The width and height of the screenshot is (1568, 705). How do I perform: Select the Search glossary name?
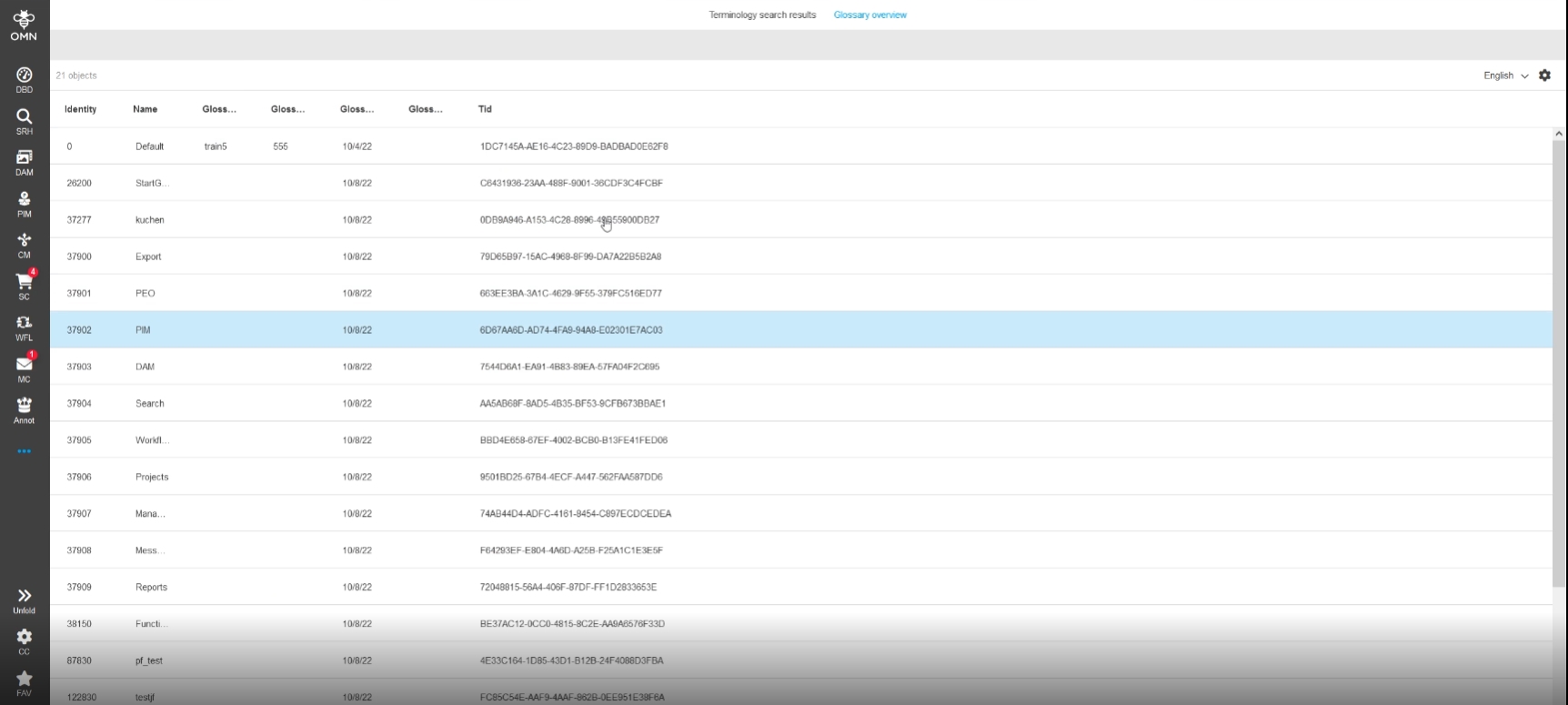(150, 404)
